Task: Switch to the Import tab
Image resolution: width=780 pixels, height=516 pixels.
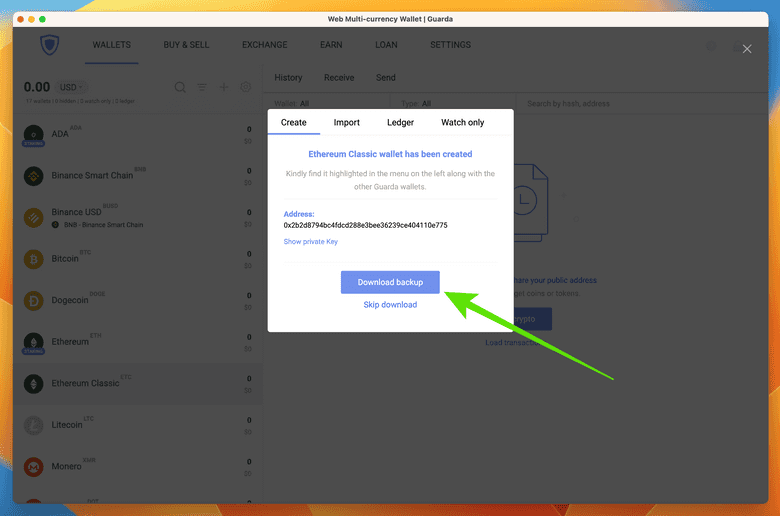Action: tap(346, 122)
